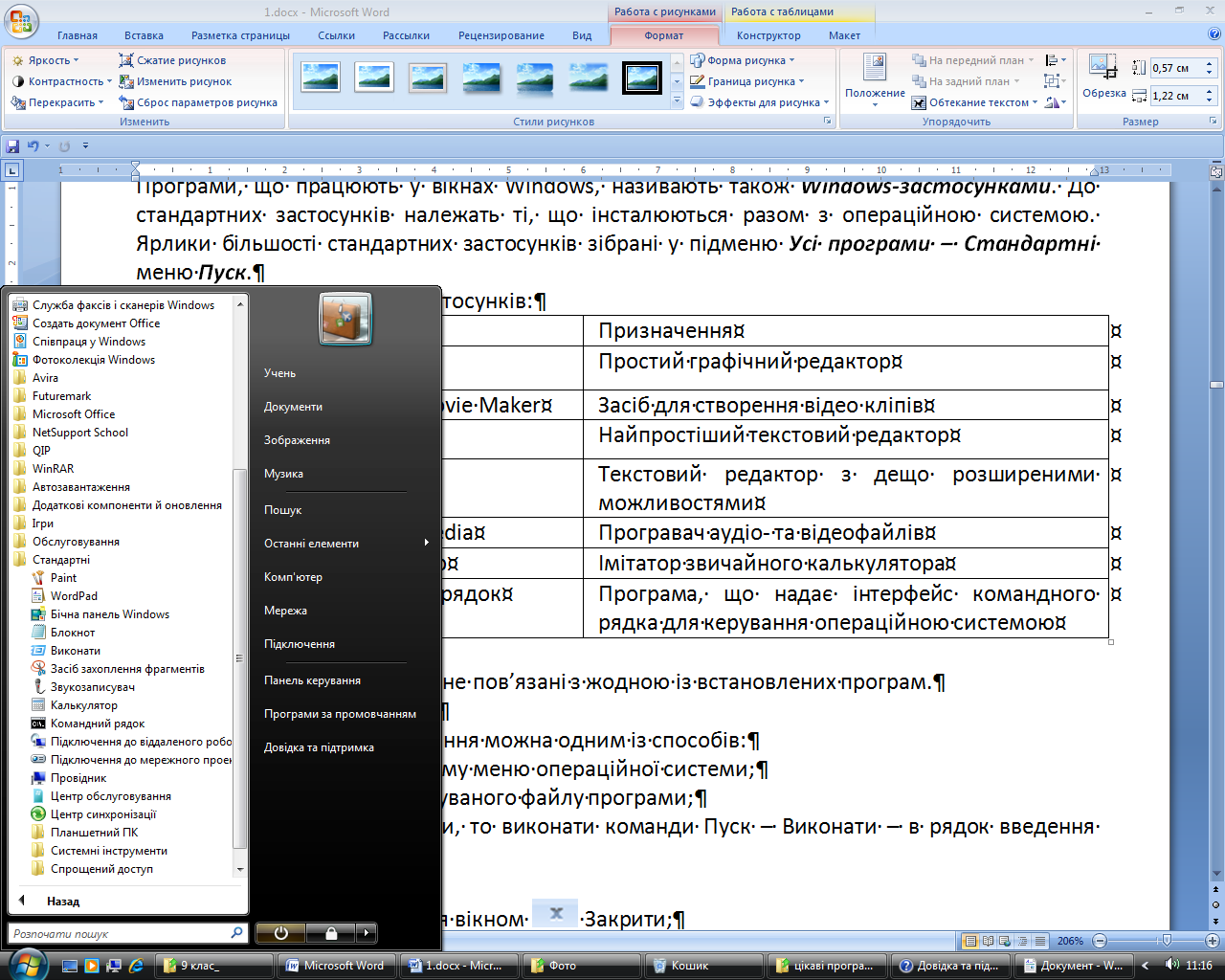Click the Розпочати пошук search field
The height and width of the screenshot is (980, 1225).
(x=127, y=933)
